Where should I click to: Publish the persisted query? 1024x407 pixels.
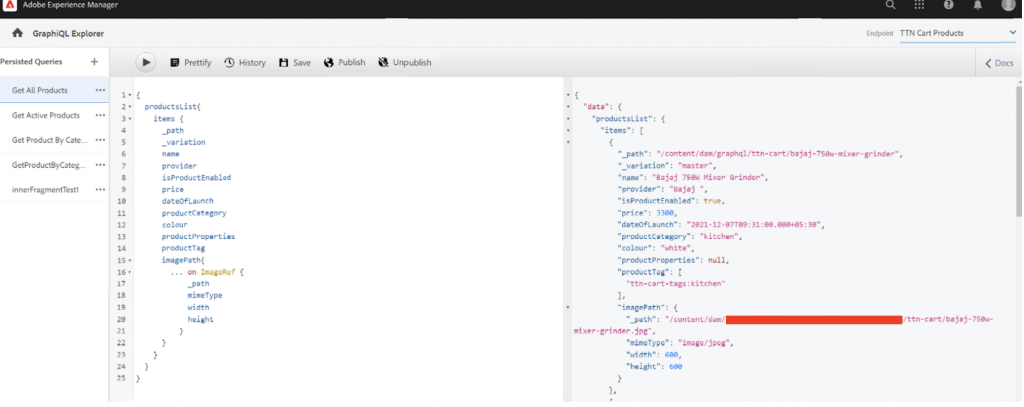coord(345,63)
